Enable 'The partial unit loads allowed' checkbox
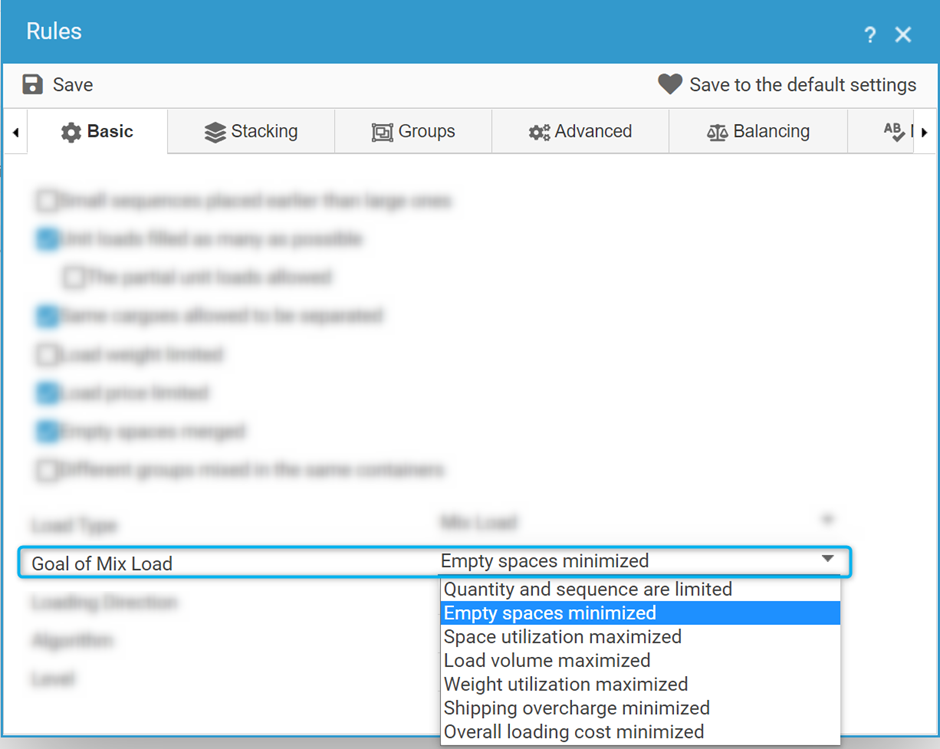Screen dimensions: 940x749 pyautogui.click(x=74, y=277)
